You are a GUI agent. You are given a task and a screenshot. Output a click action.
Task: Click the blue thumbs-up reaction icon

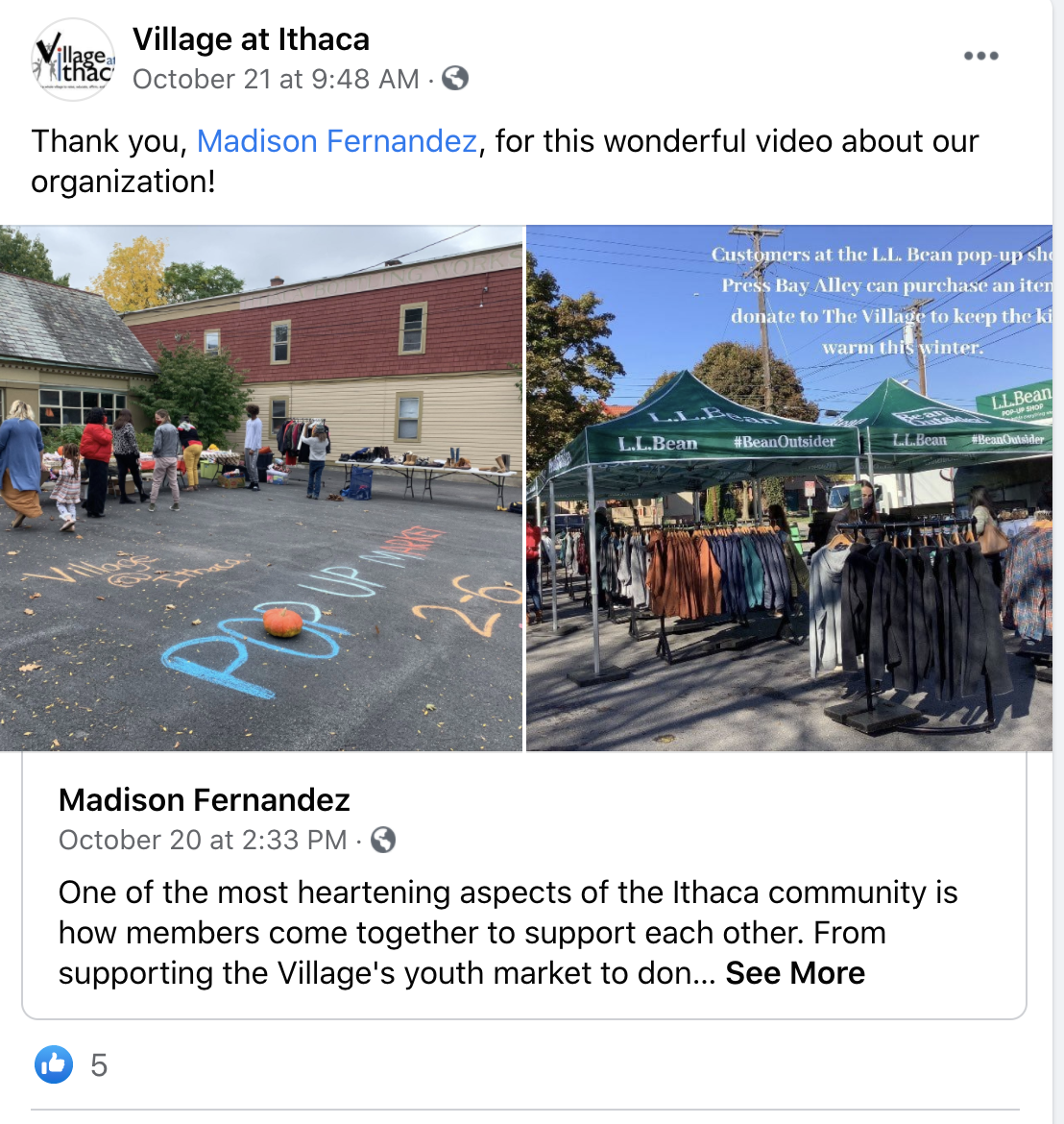(x=54, y=1064)
